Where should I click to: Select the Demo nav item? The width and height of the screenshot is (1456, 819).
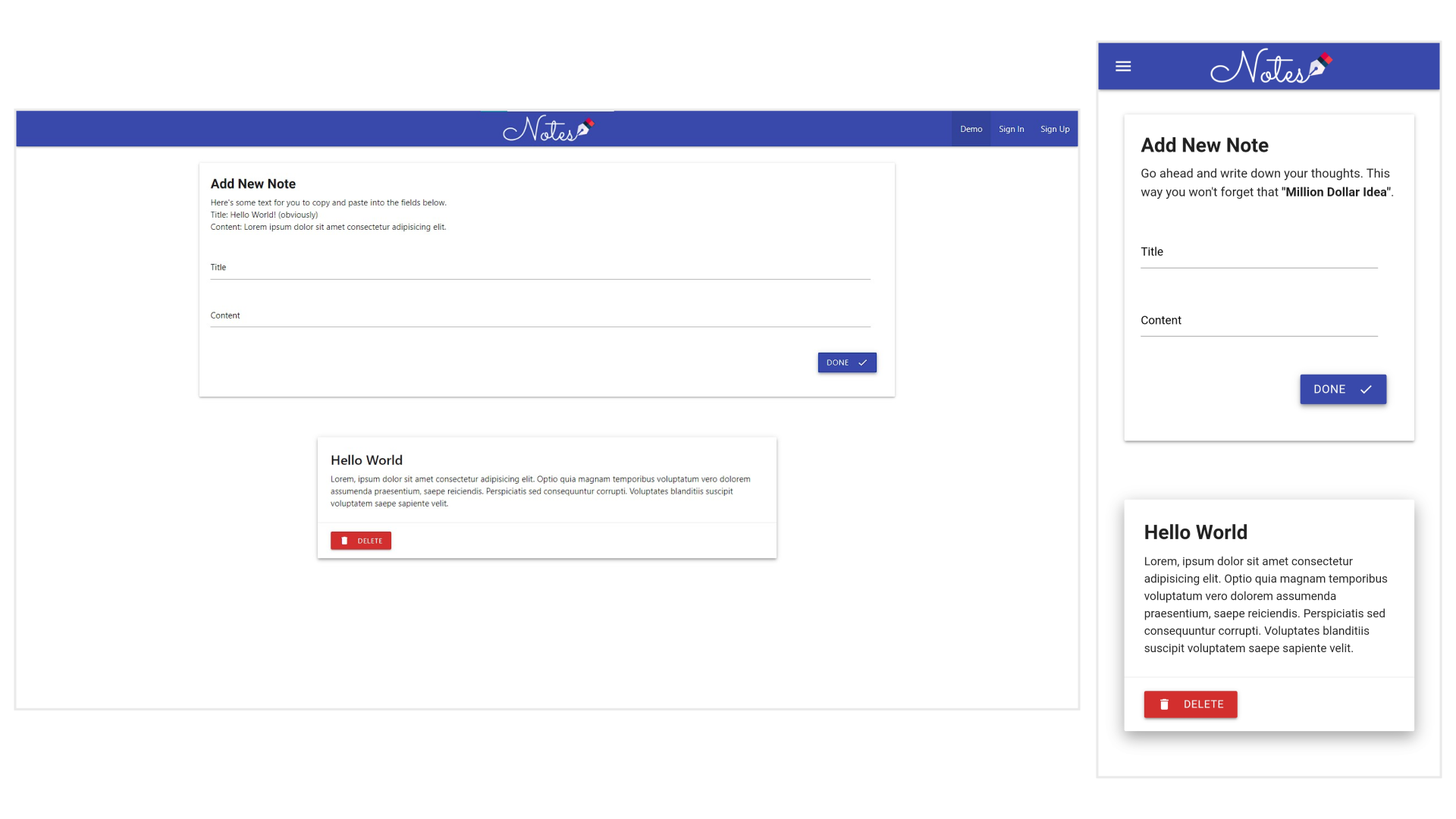coord(971,129)
